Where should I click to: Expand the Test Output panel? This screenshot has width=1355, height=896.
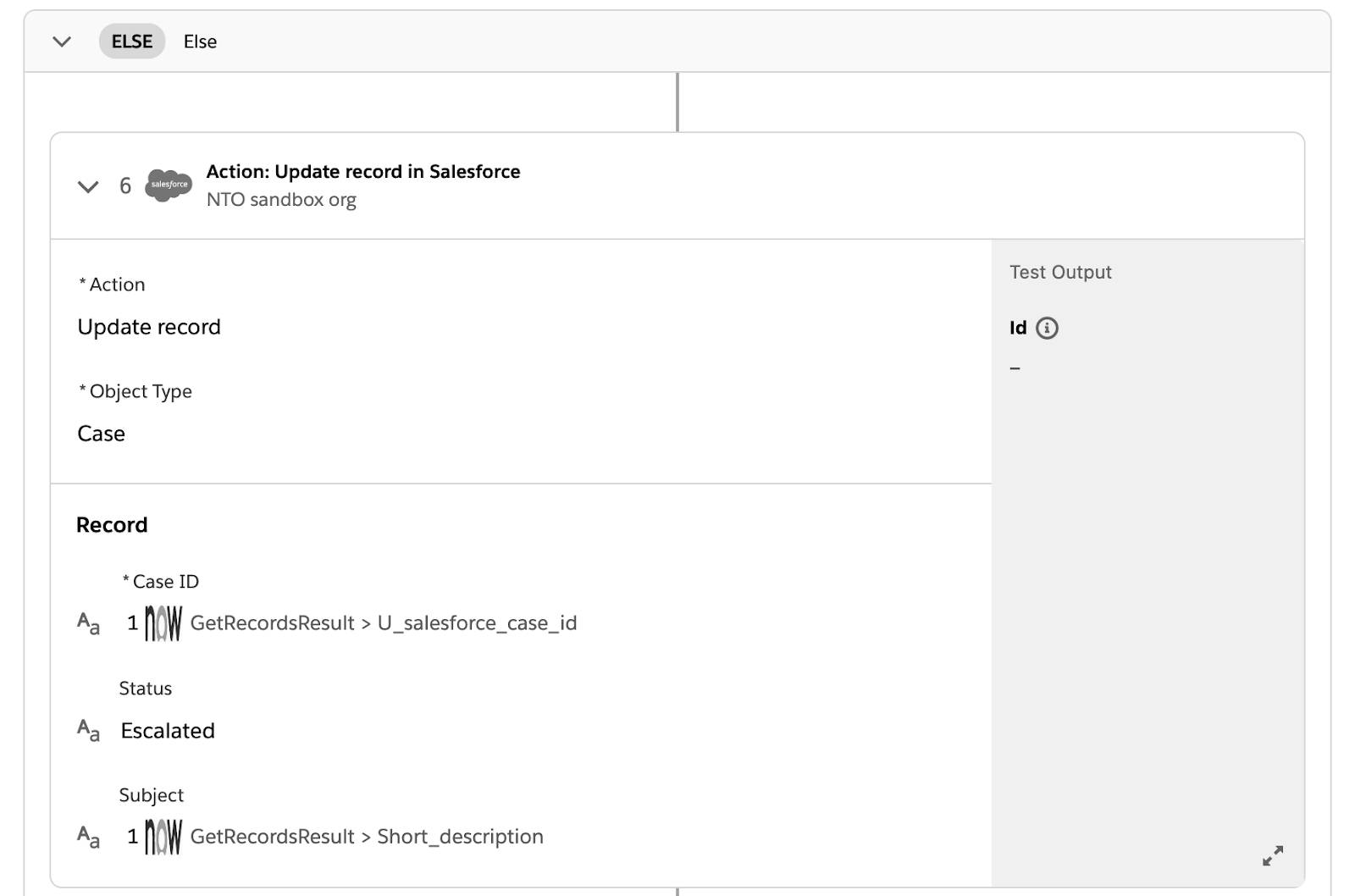1273,855
